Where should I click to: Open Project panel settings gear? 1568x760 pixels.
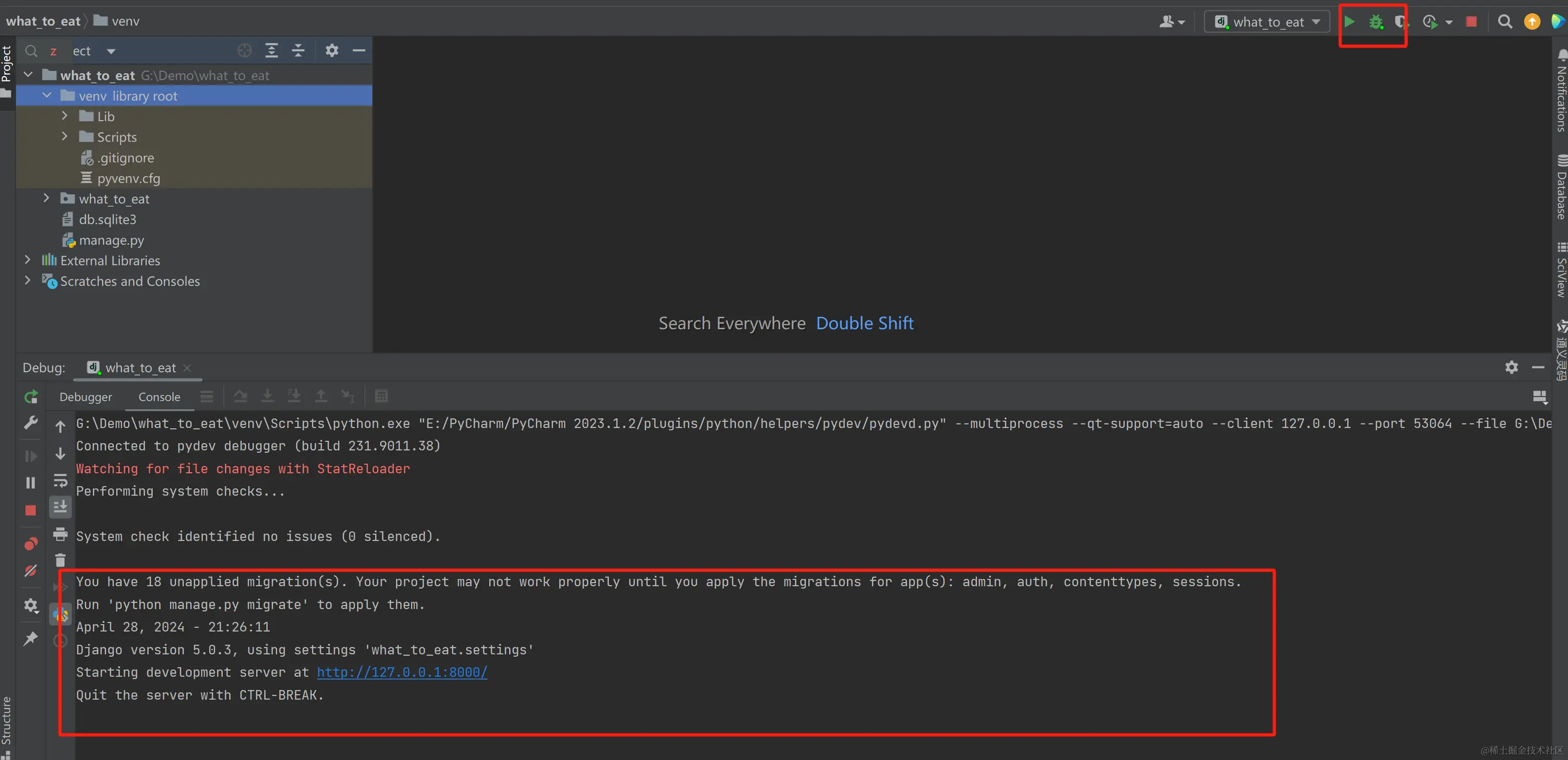click(332, 50)
